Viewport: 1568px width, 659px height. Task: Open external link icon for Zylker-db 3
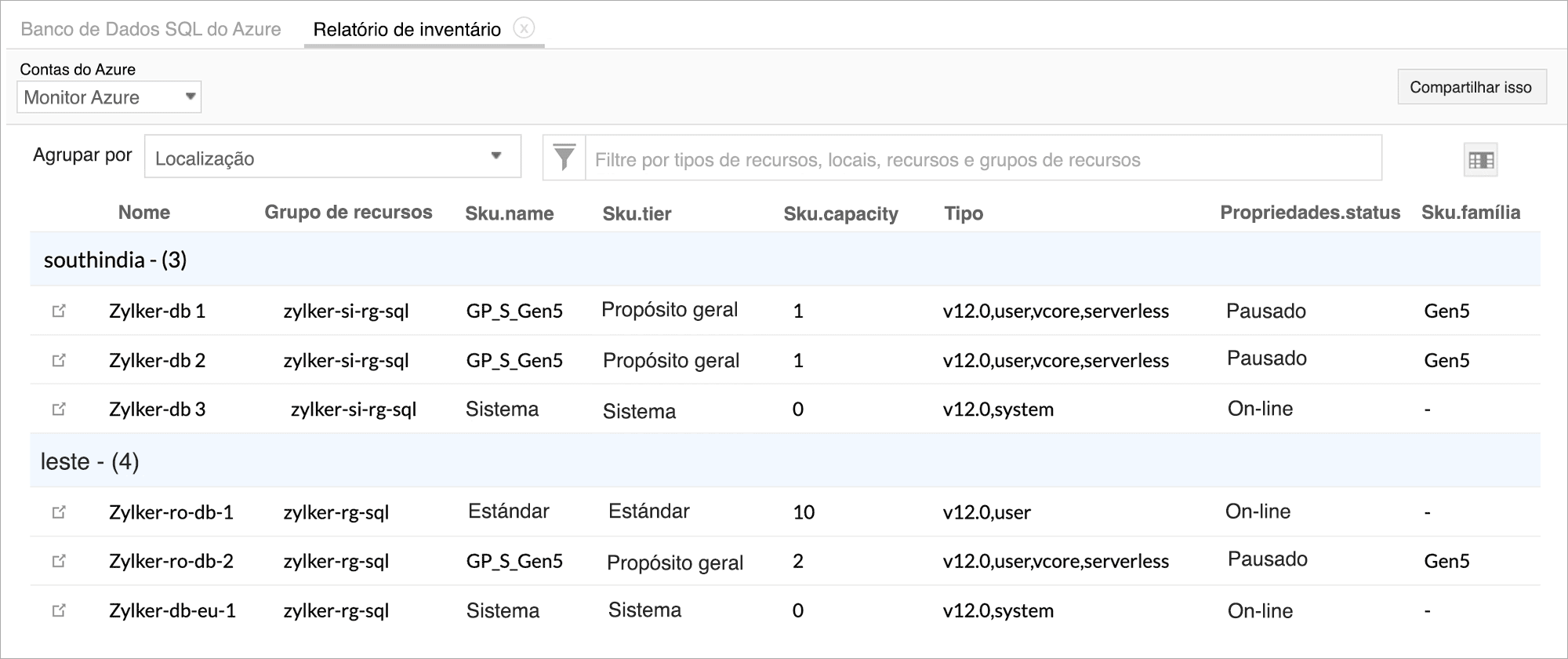click(59, 409)
